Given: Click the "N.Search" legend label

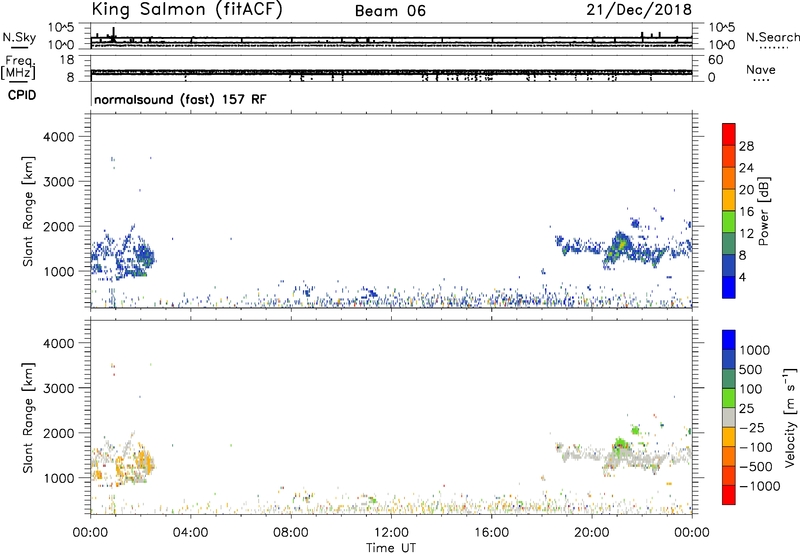Looking at the screenshot, I should [773, 37].
